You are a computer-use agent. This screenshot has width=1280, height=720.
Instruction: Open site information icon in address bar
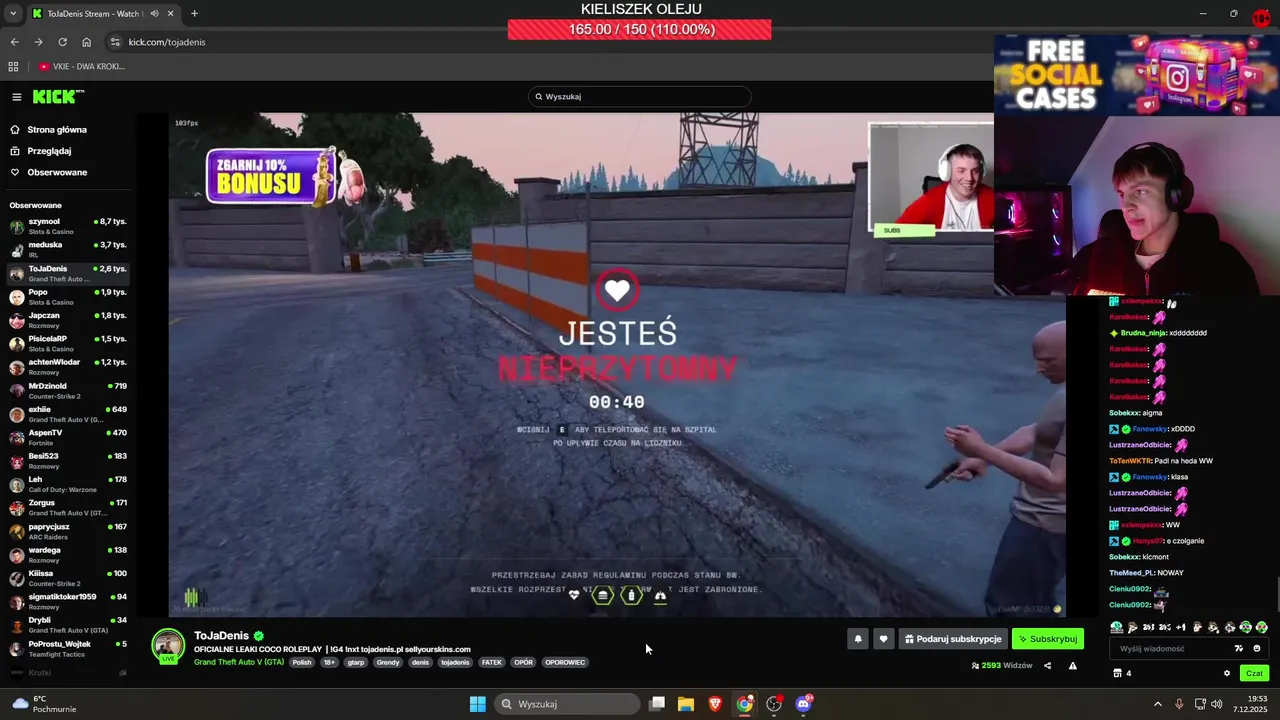point(115,42)
